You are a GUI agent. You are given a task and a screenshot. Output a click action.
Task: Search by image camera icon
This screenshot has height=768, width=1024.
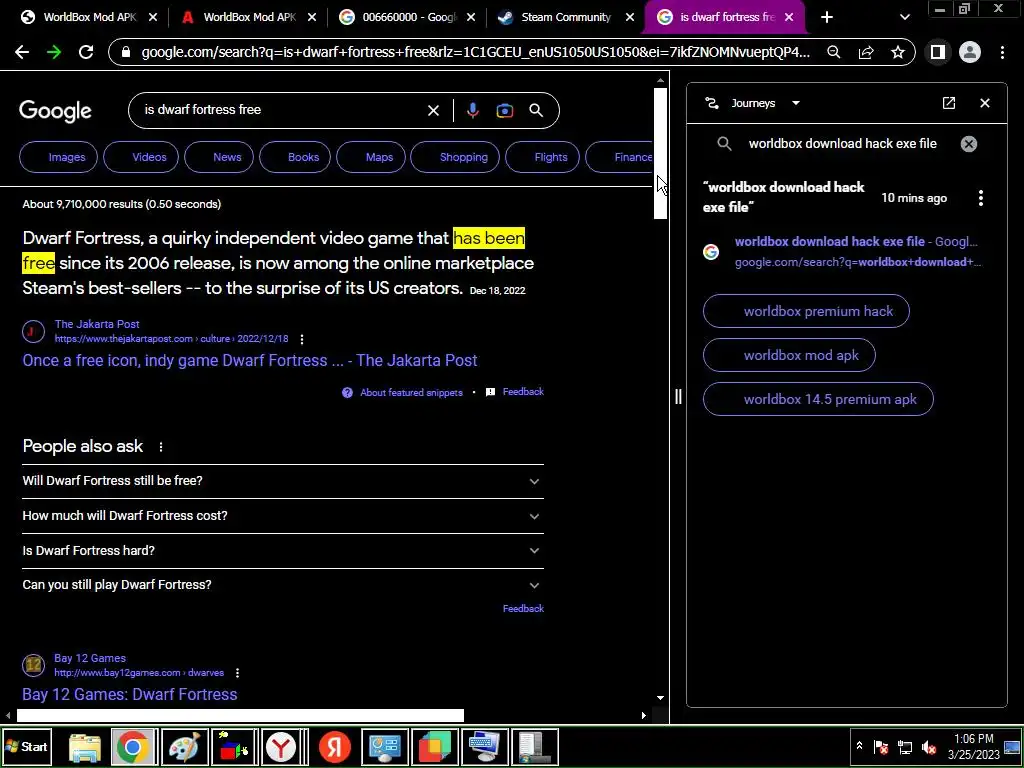504,110
